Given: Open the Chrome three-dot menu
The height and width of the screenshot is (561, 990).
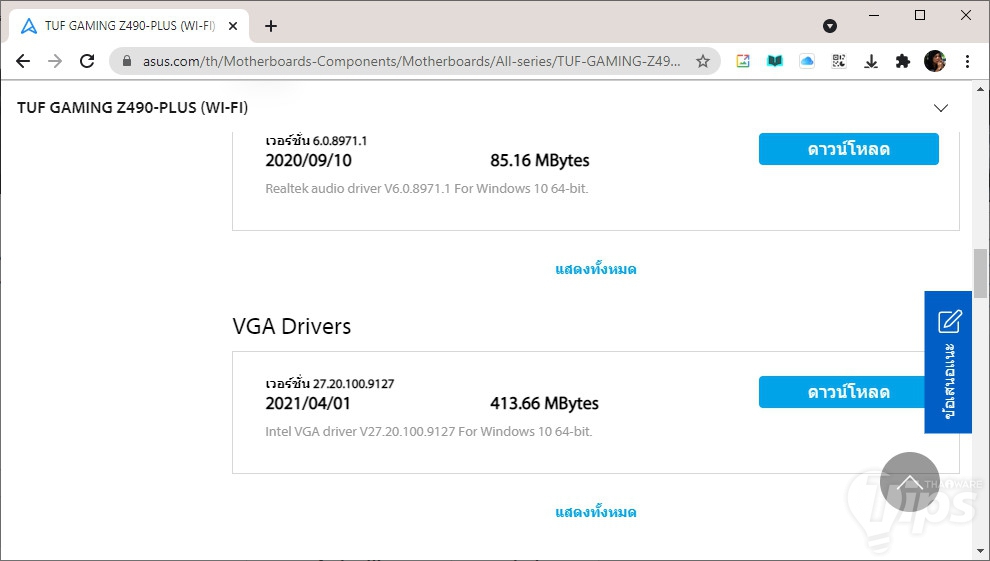Looking at the screenshot, I should click(967, 61).
